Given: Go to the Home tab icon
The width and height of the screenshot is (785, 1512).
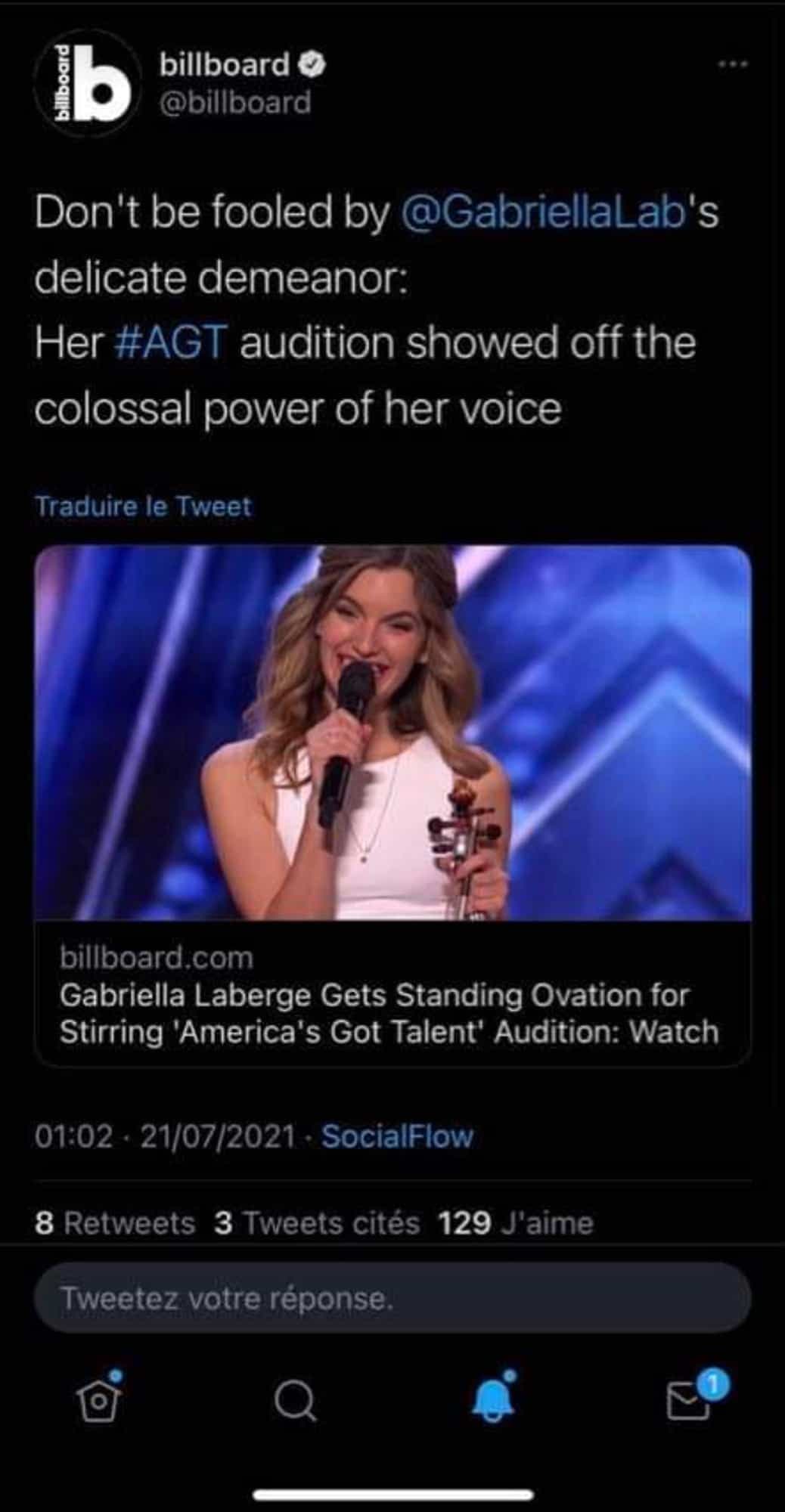Looking at the screenshot, I should tap(100, 1401).
